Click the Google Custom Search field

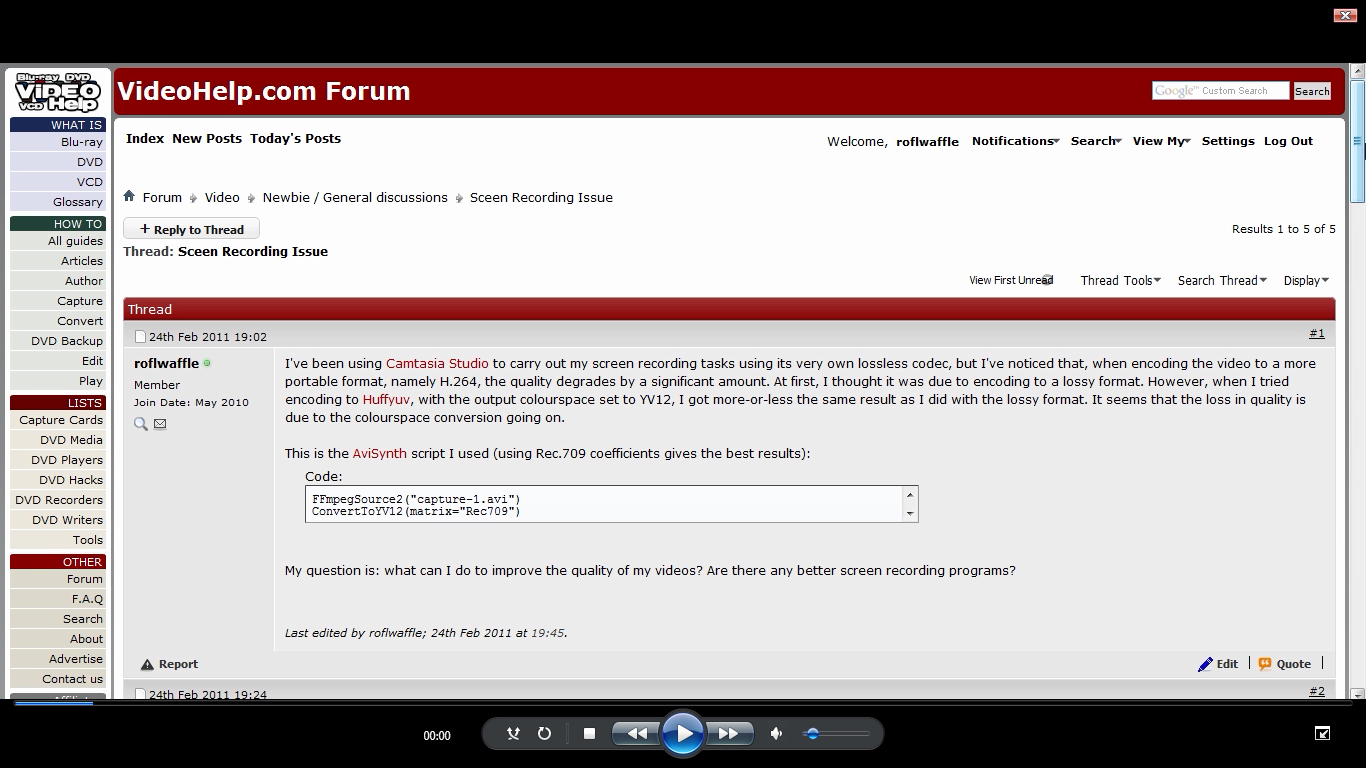(1220, 90)
